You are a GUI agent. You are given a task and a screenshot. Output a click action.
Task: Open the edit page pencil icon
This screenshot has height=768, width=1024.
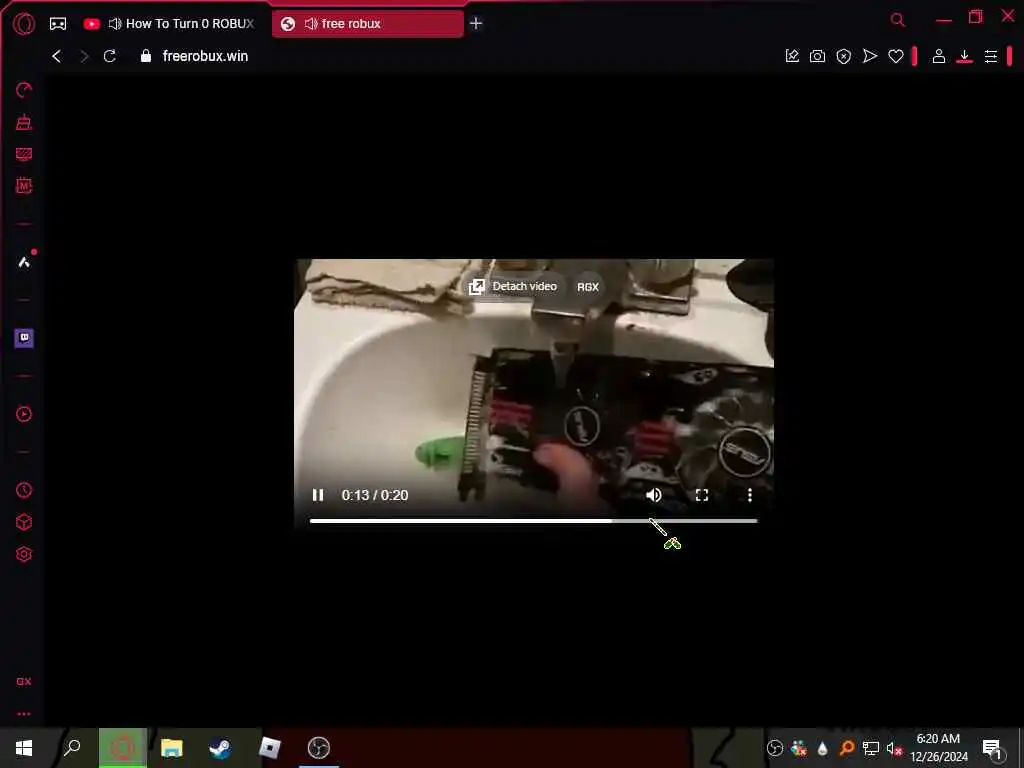coord(792,56)
